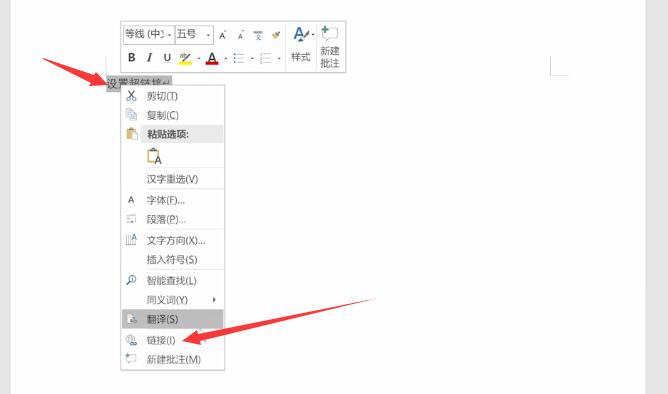Open highlight color dropdown arrow
This screenshot has width=668, height=394.
(199, 58)
